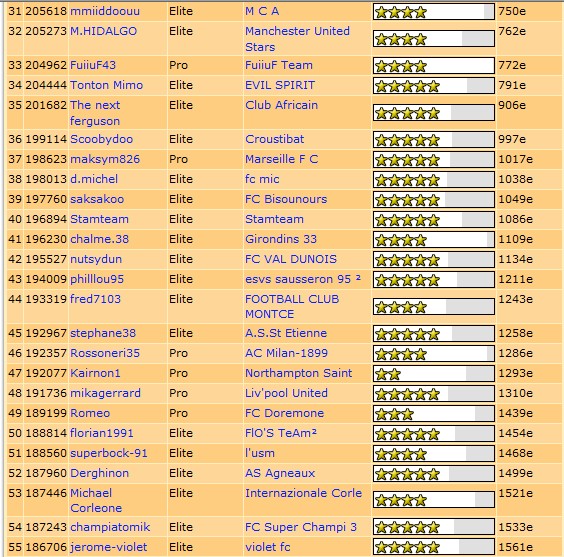This screenshot has width=564, height=557.
Task: Open FC Bisounours team link
Action: pos(286,199)
